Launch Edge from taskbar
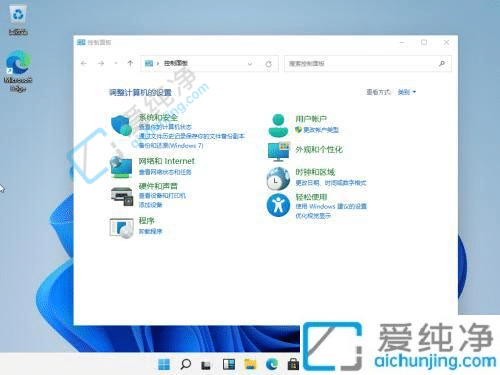 [272, 364]
